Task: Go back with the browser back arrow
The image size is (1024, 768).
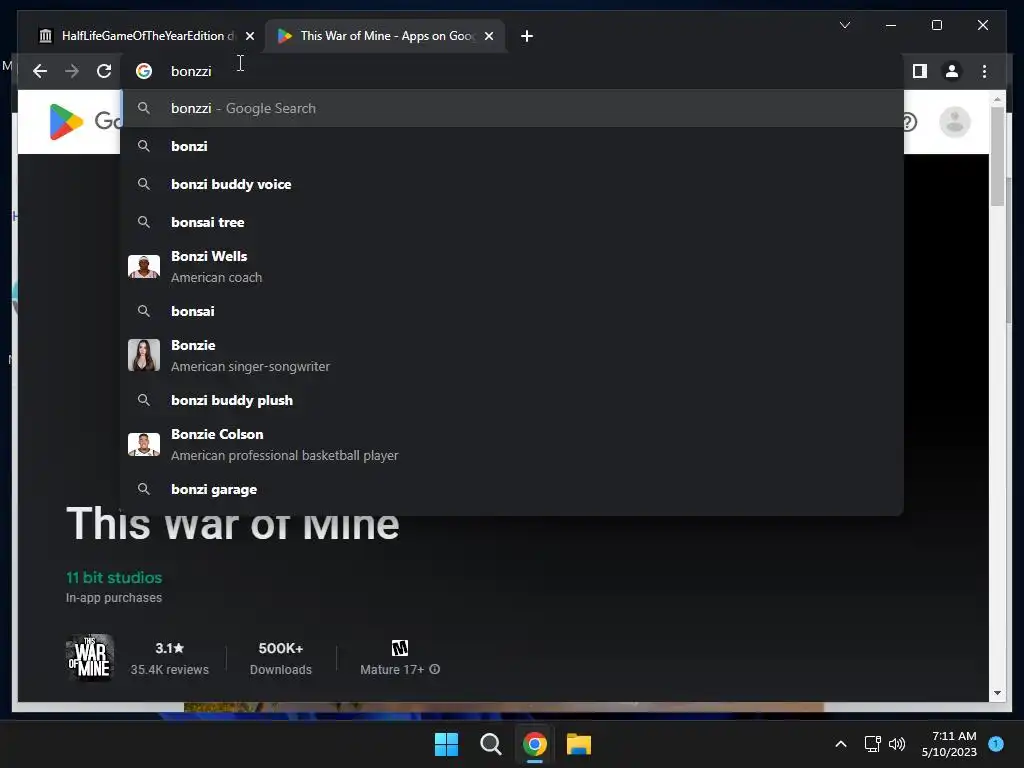Action: pyautogui.click(x=40, y=71)
